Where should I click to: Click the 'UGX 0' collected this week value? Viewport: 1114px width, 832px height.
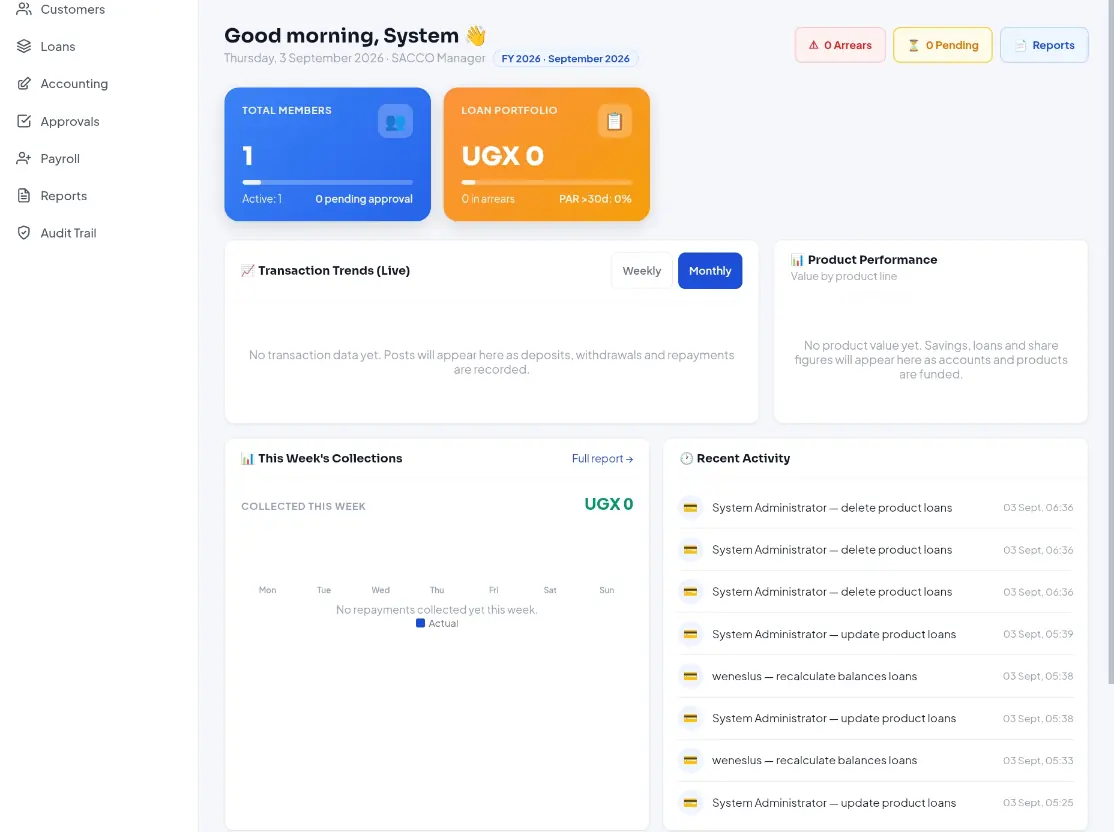point(609,504)
